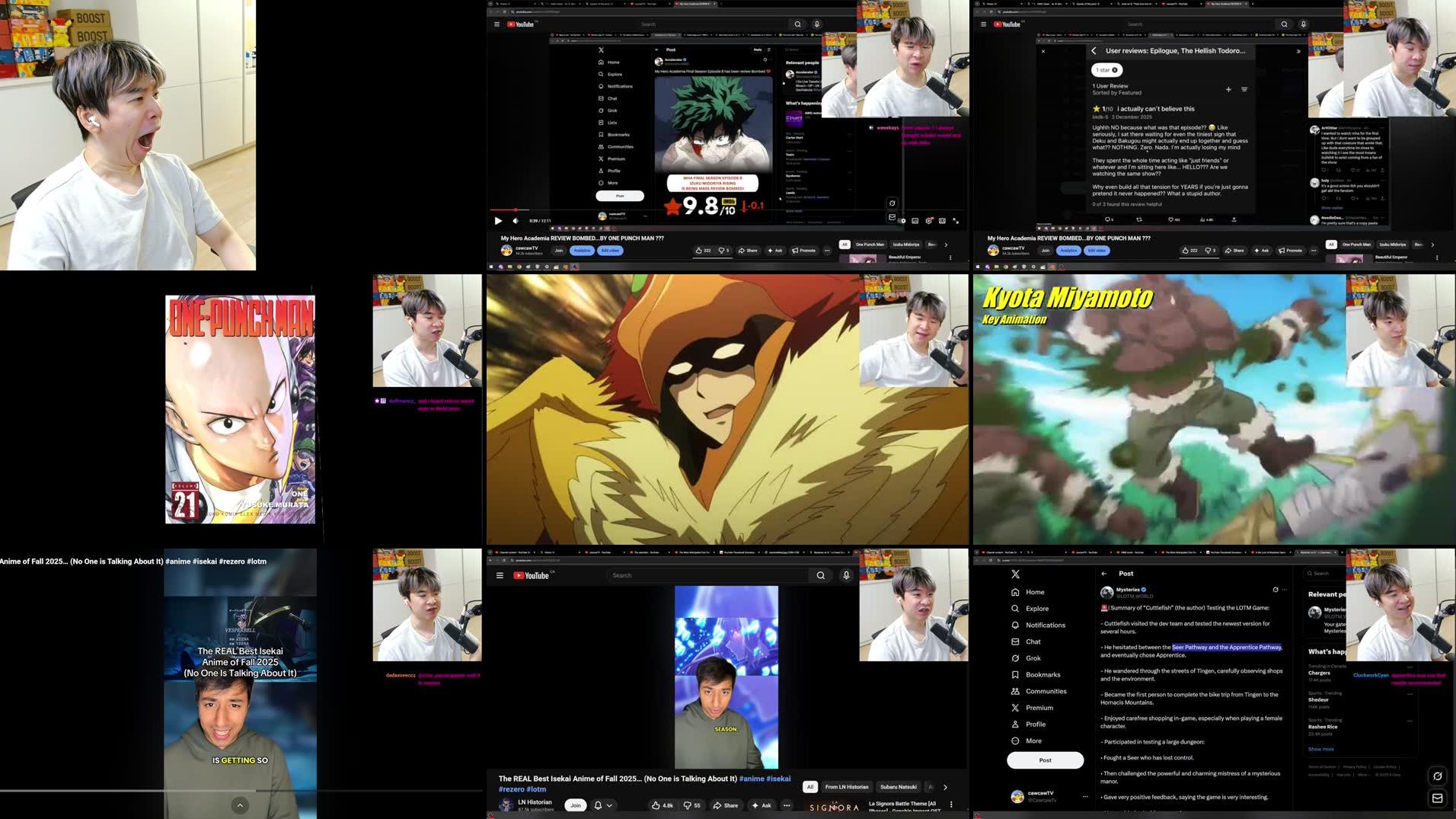Viewport: 1456px width, 819px height.
Task: Click Join on the cawcawTV channel
Action: pyautogui.click(x=560, y=251)
